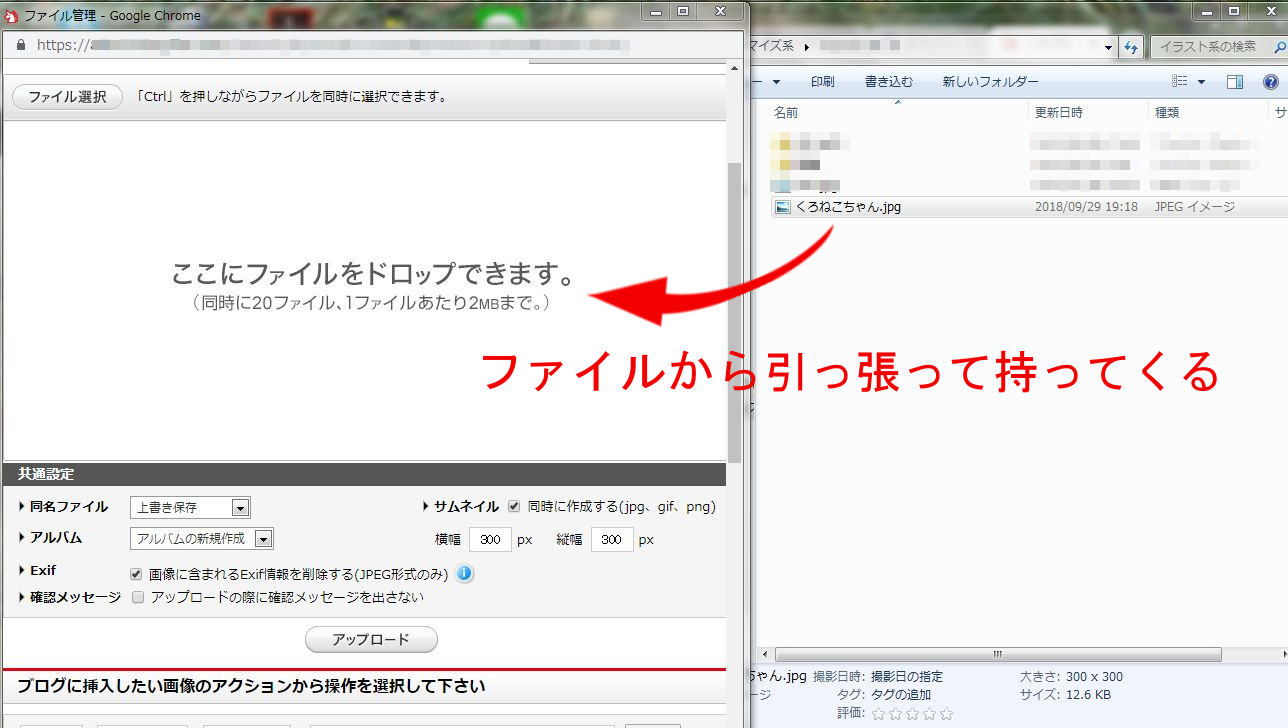Click the blue info icon next to Exif
Viewport: 1288px width, 728px height.
pos(464,574)
